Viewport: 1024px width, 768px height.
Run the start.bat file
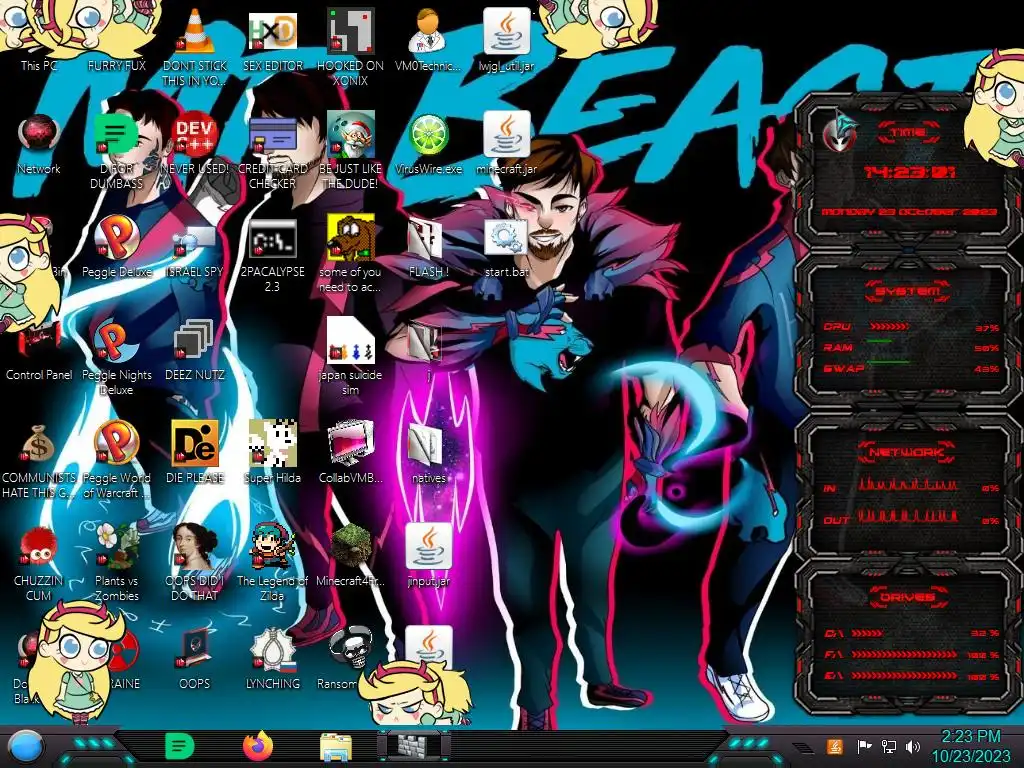tap(506, 247)
